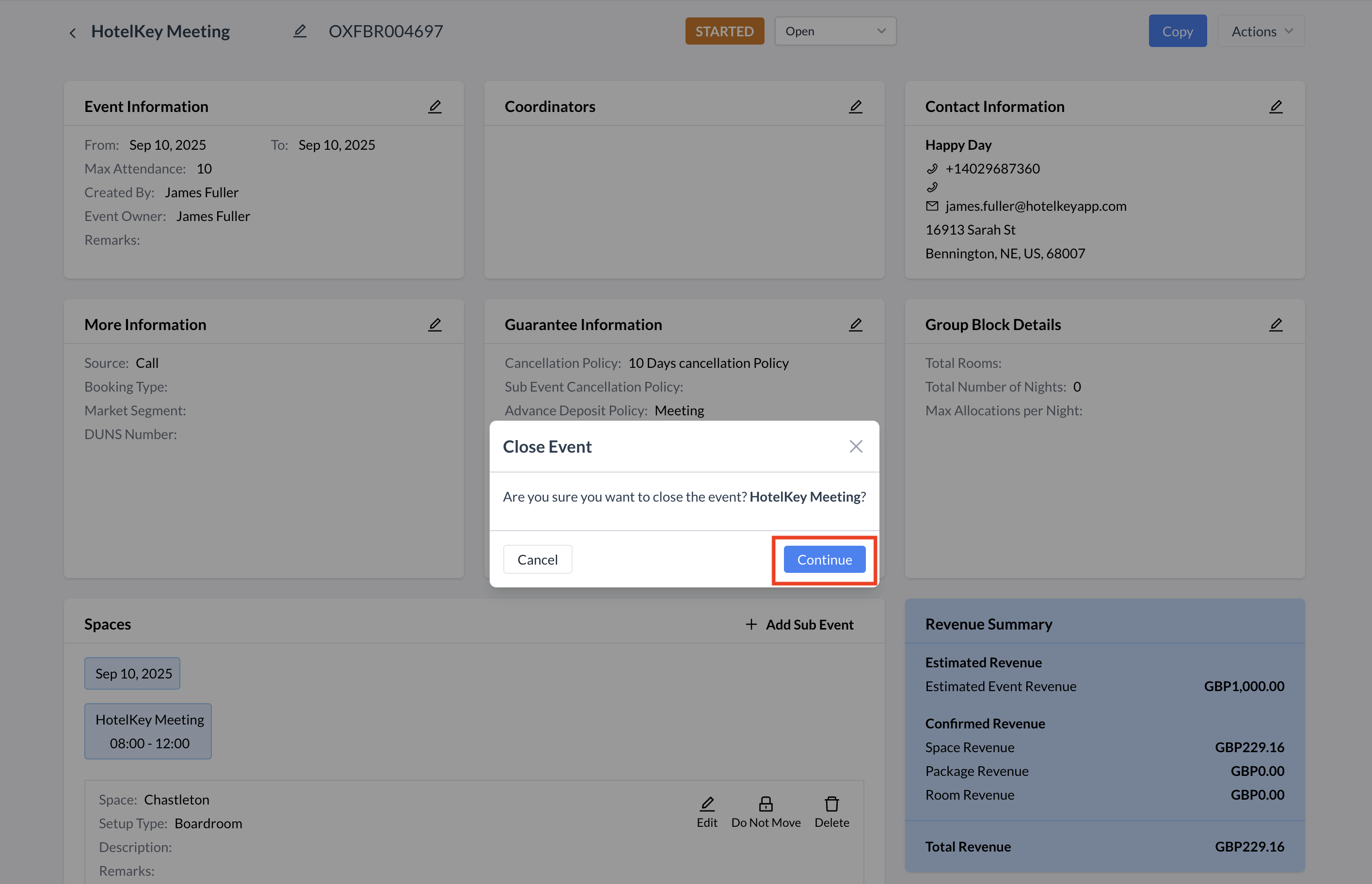The width and height of the screenshot is (1372, 884).
Task: Select the HotelKey Meeting 08:00 - 12:00 tab
Action: click(149, 731)
